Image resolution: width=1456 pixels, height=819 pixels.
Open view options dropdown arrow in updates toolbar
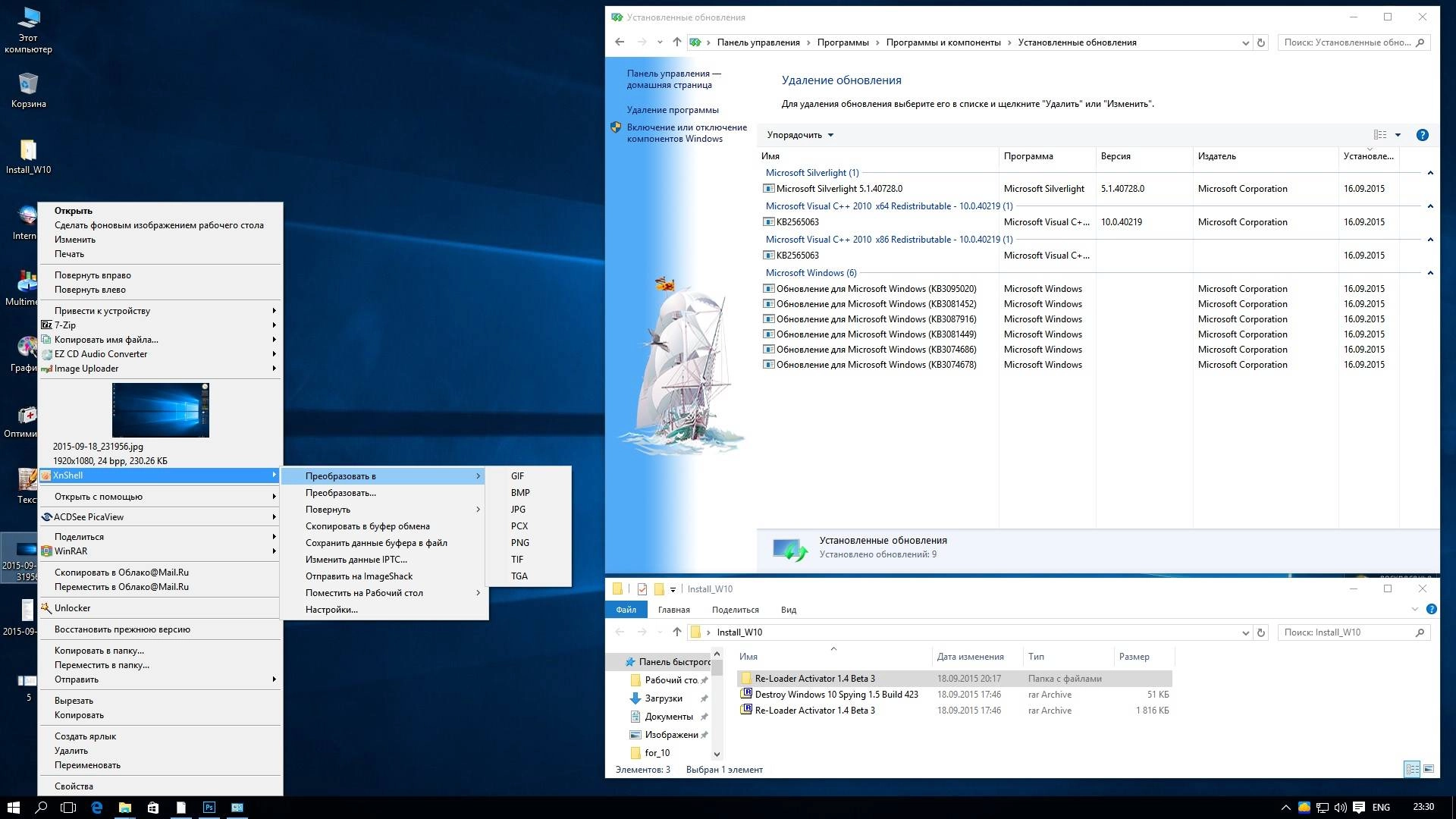coord(1398,135)
